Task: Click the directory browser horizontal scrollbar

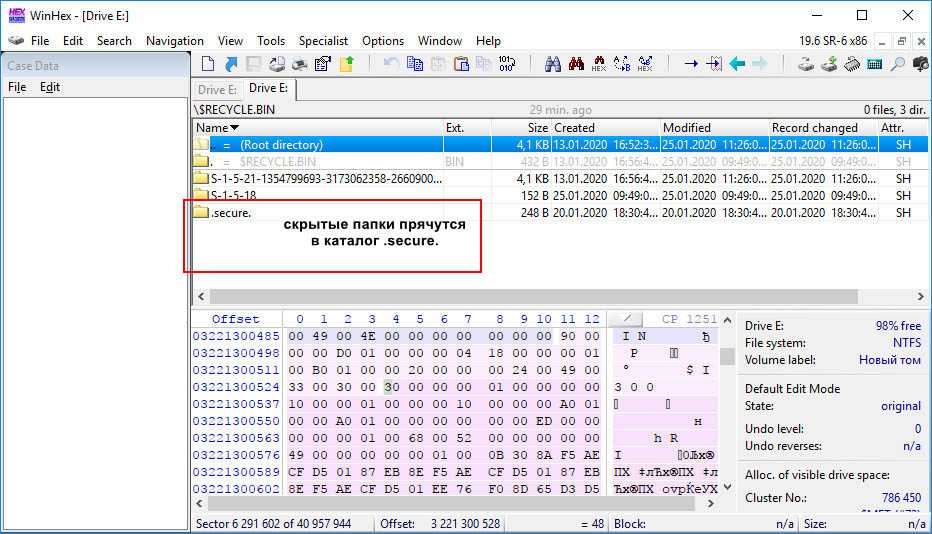Action: [x=530, y=297]
